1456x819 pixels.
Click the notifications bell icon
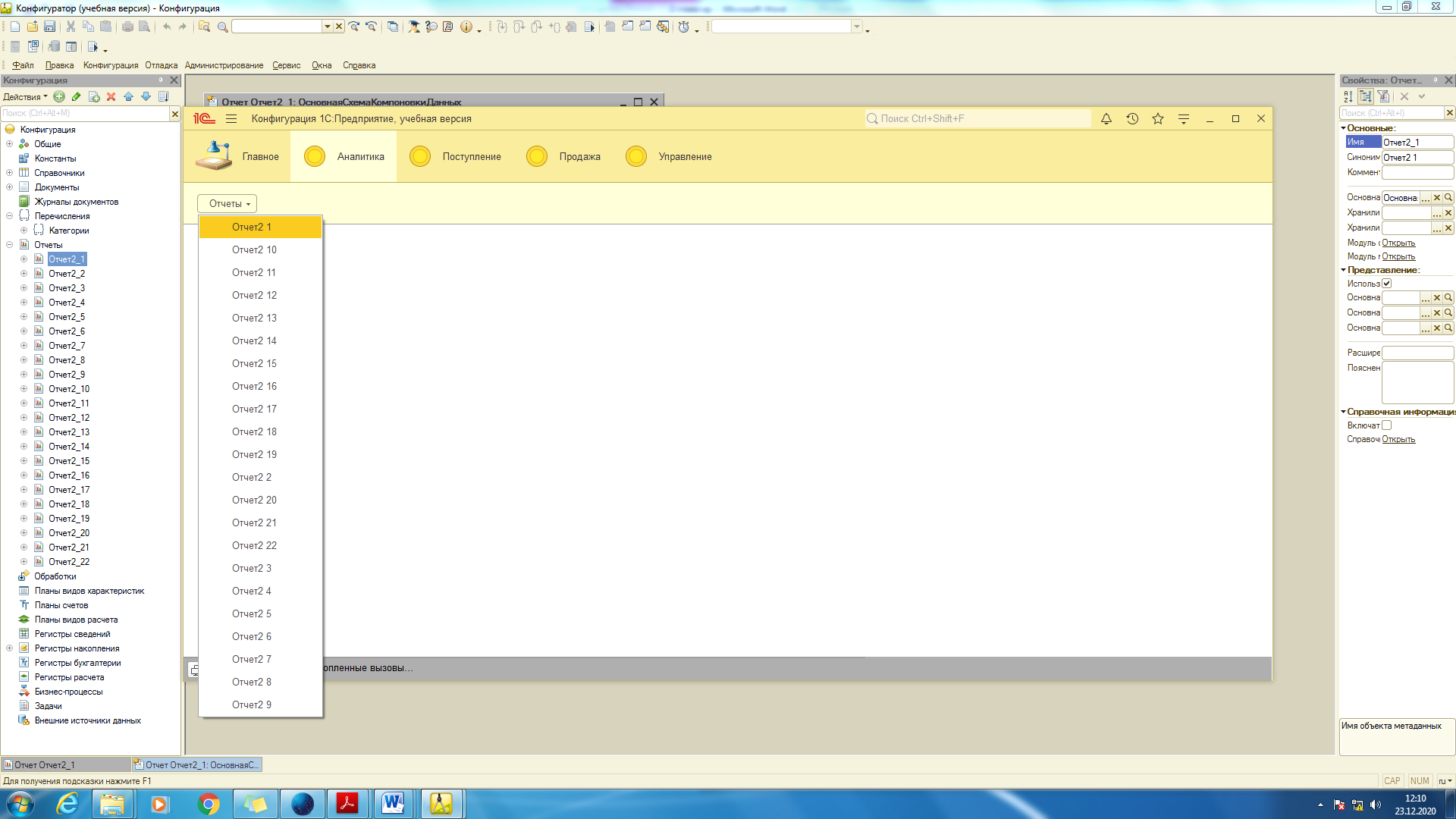tap(1106, 119)
